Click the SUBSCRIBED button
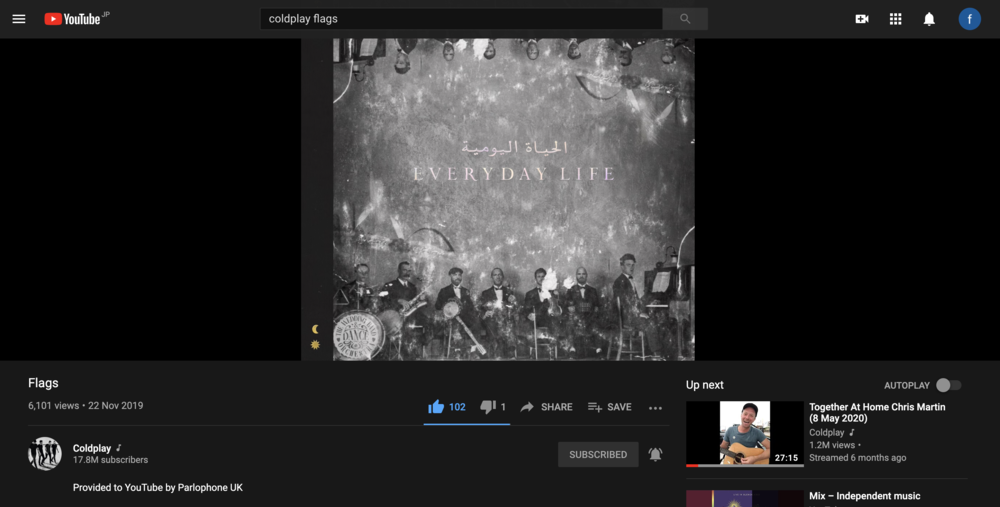This screenshot has width=1000, height=507. 598,455
